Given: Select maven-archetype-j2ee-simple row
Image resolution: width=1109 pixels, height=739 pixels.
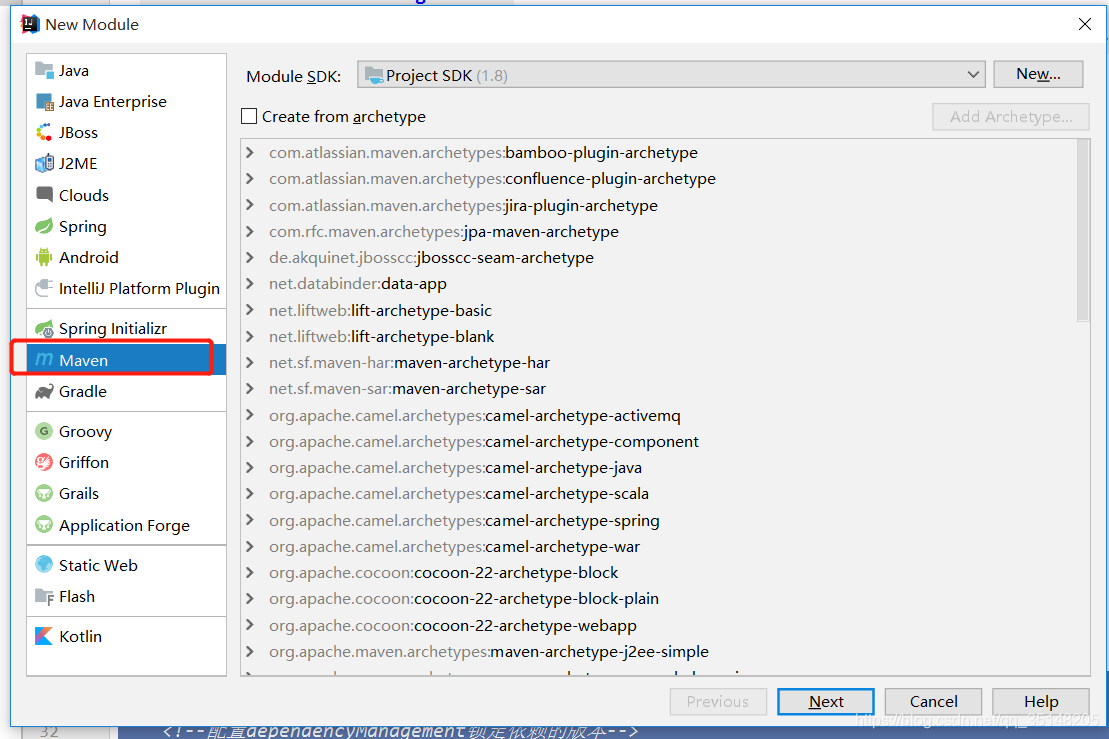Looking at the screenshot, I should click(x=658, y=652).
